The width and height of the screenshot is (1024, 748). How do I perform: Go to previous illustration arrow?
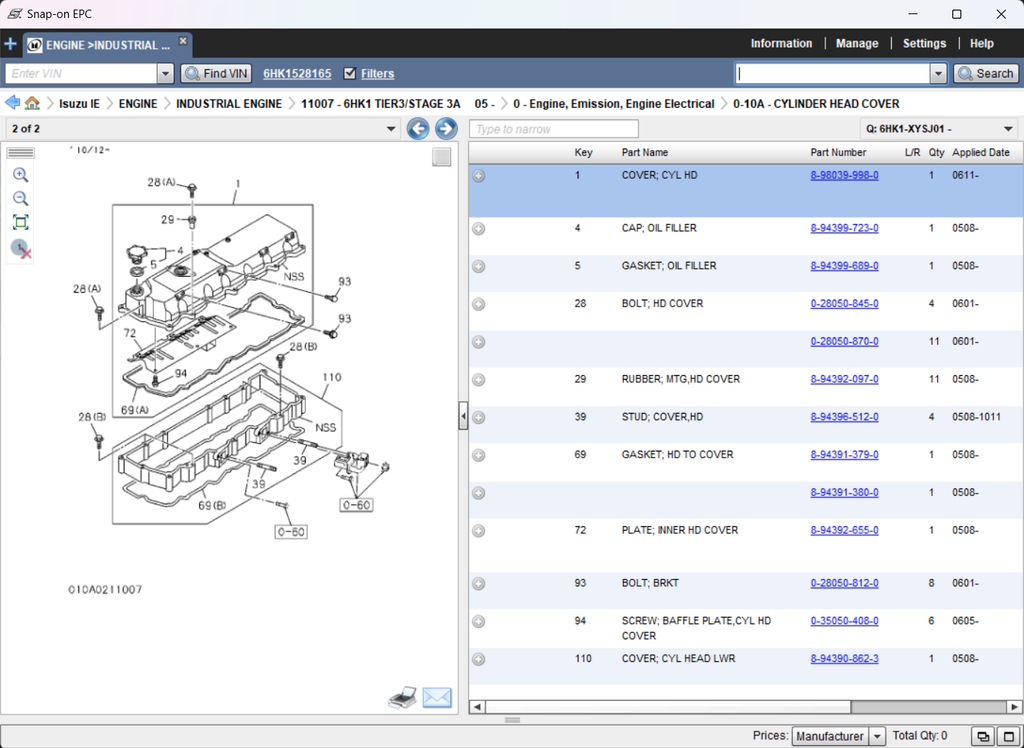418,129
